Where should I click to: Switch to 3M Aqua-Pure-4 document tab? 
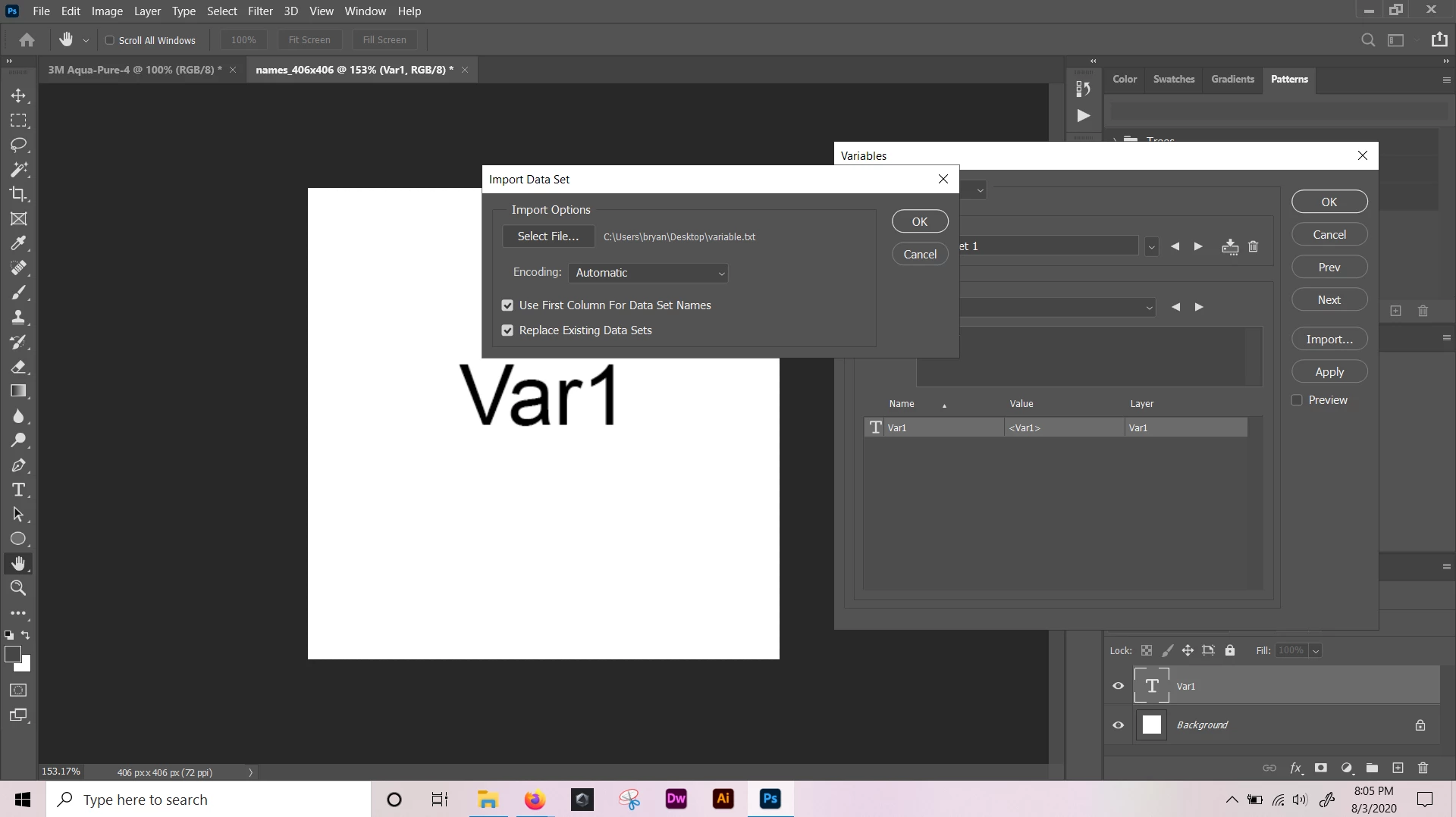133,70
